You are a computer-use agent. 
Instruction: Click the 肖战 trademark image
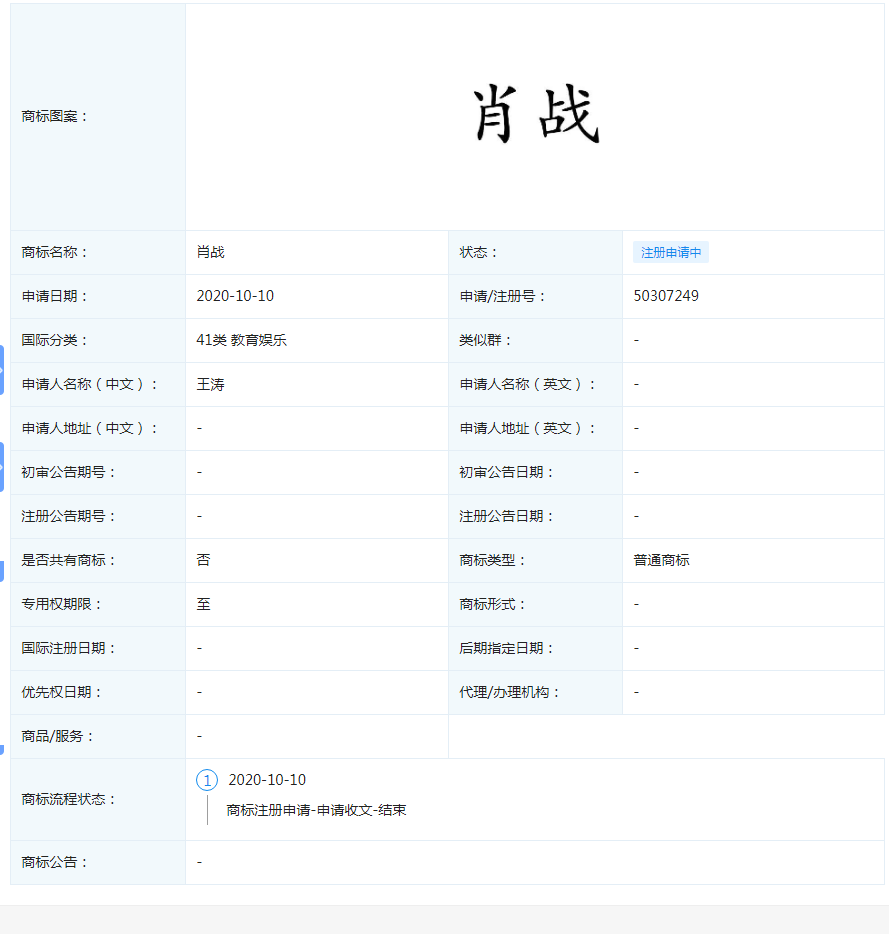click(x=535, y=114)
